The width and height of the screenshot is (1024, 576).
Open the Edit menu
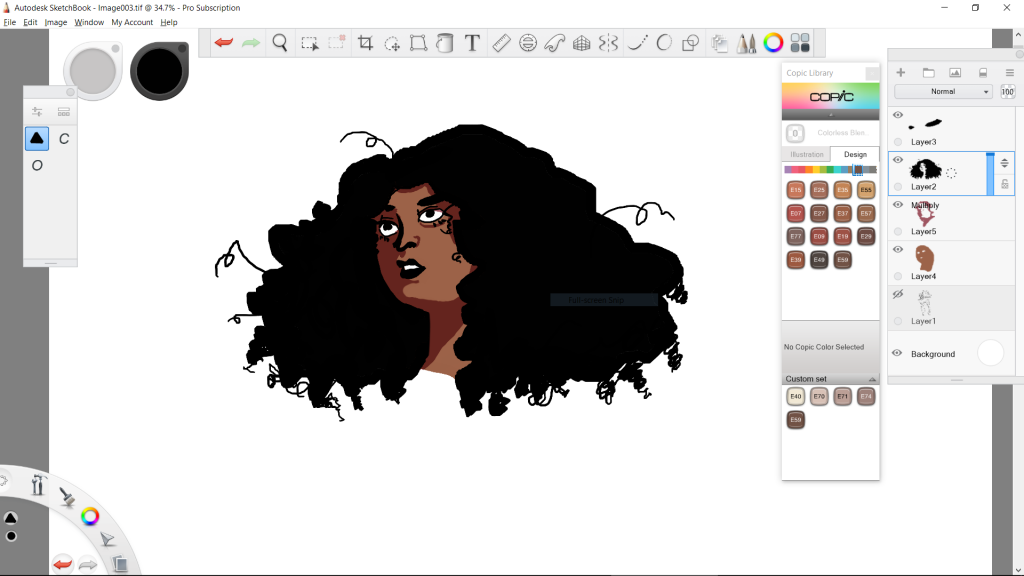click(x=30, y=22)
